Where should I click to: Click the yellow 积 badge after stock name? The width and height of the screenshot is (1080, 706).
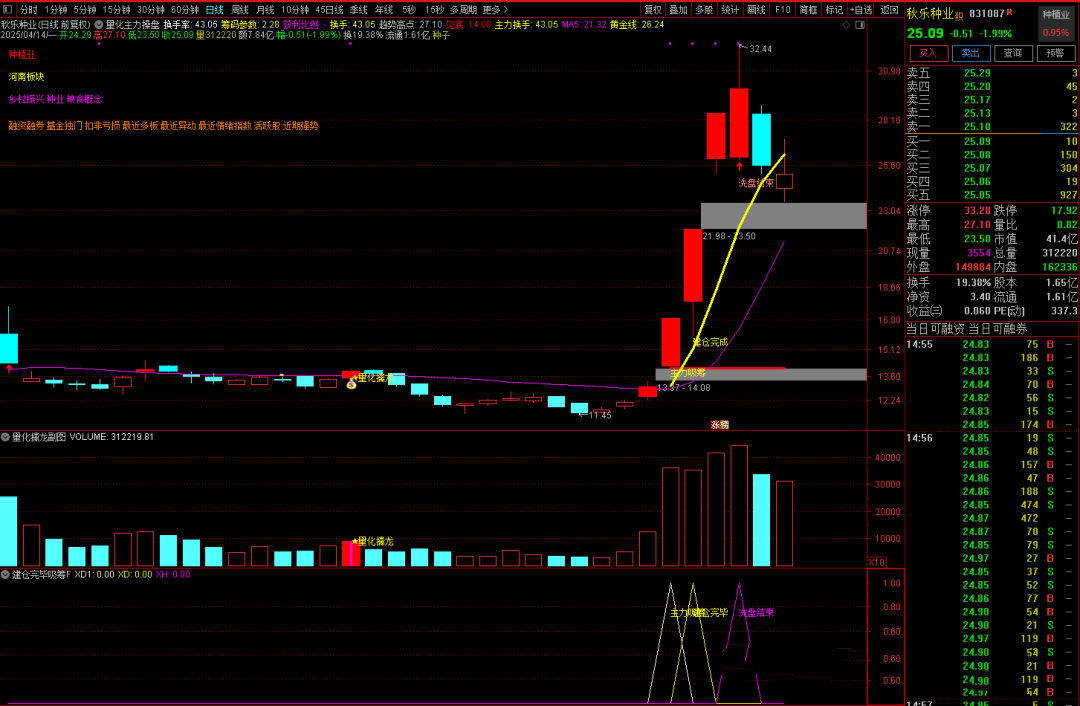(x=960, y=15)
